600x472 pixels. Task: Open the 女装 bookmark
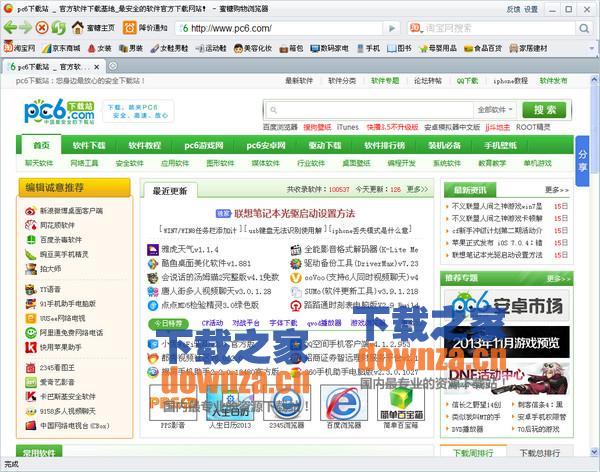click(x=99, y=48)
